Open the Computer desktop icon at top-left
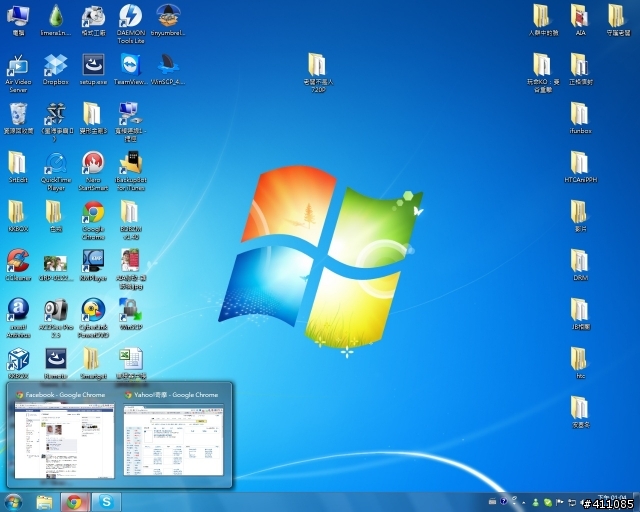Image resolution: width=640 pixels, height=512 pixels. [18, 20]
